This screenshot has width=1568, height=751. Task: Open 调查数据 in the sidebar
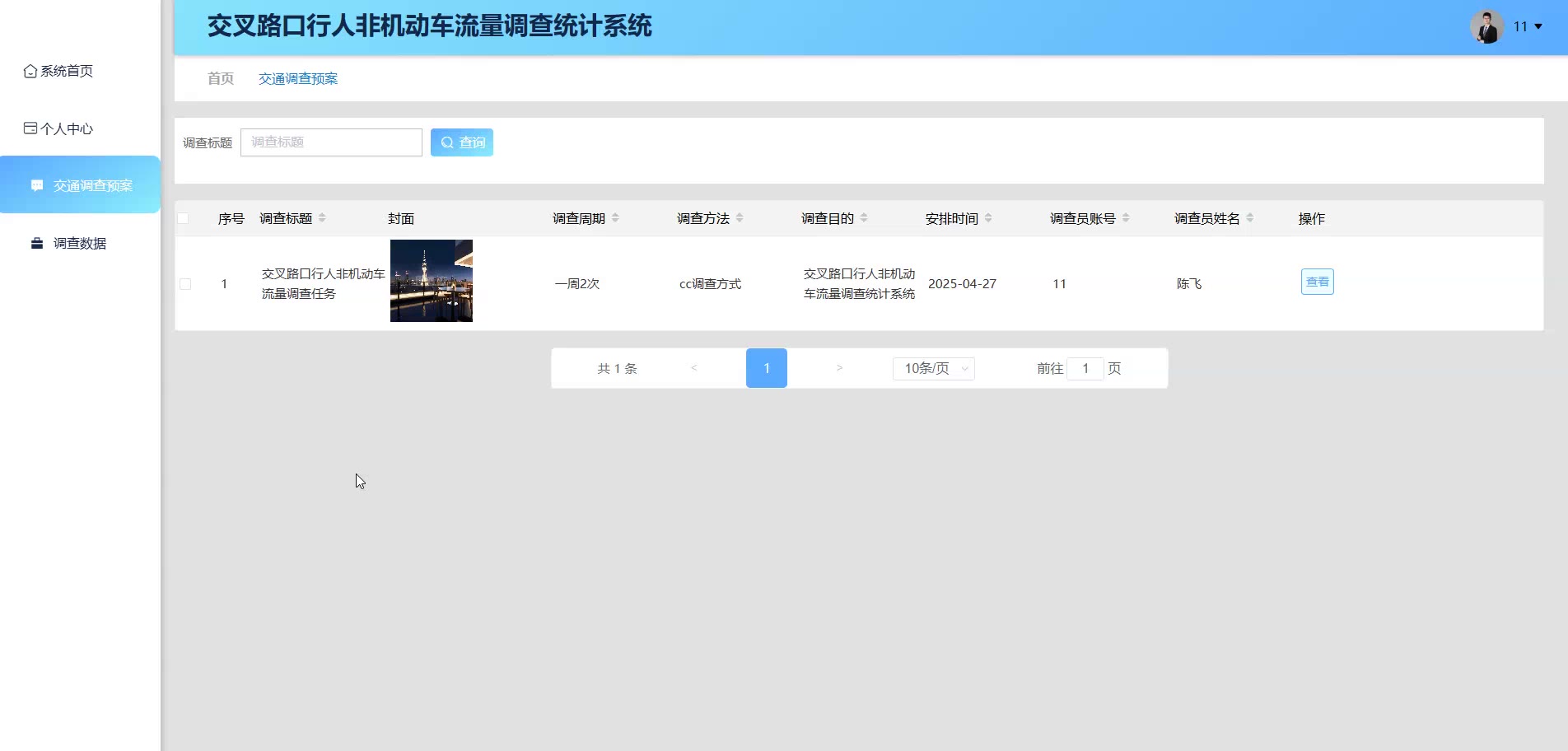click(x=80, y=243)
